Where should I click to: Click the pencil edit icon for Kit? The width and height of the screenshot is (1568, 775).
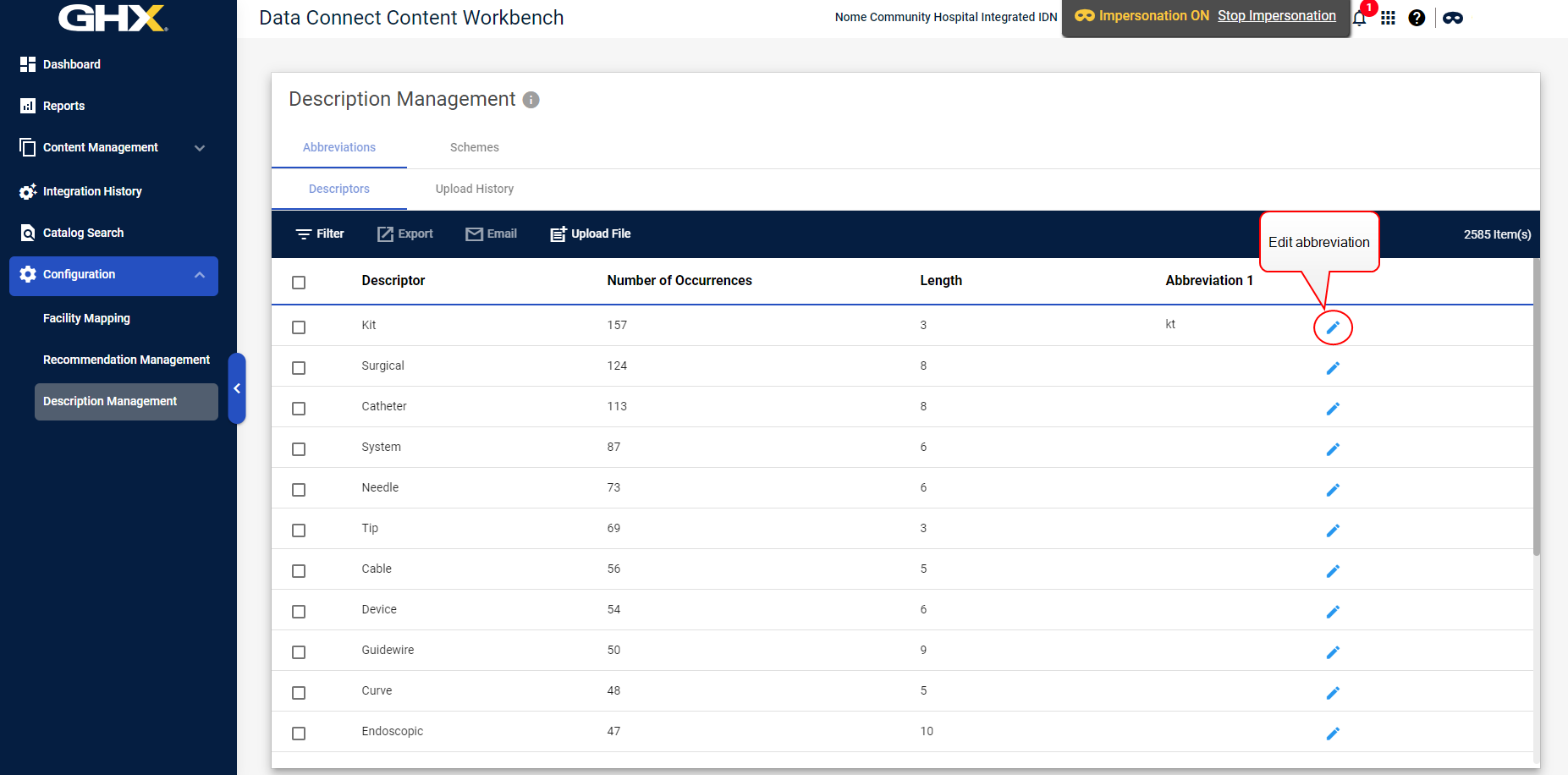point(1333,327)
